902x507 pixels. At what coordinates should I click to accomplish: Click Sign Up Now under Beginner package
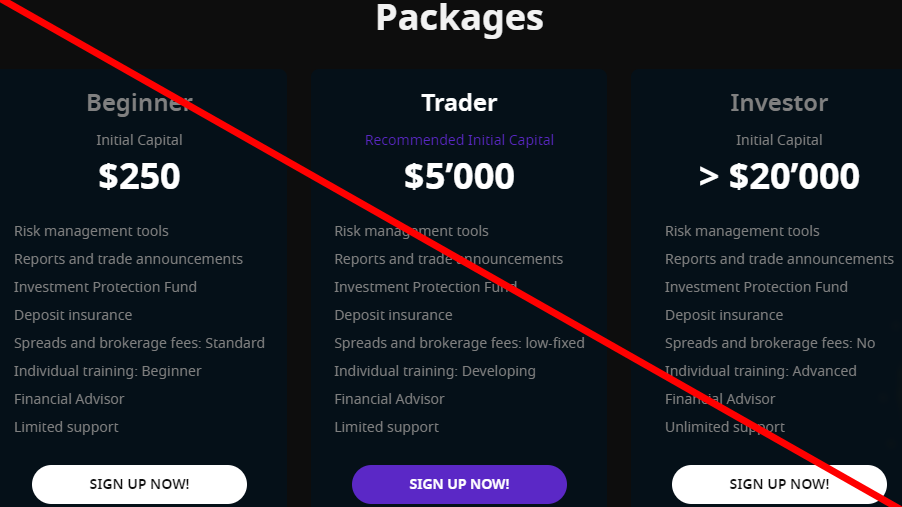pos(139,484)
